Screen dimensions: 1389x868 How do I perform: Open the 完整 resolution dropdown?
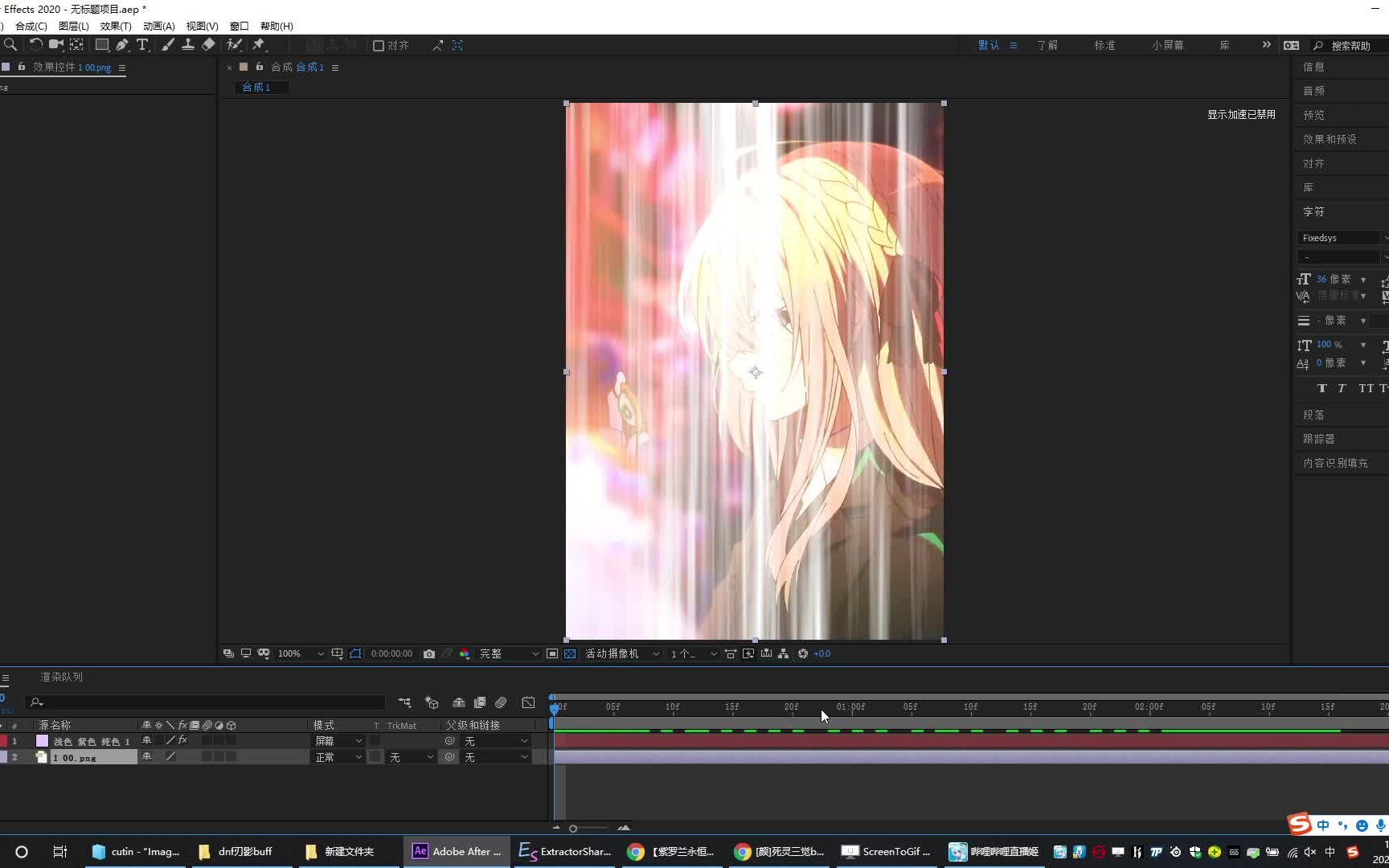click(x=509, y=654)
